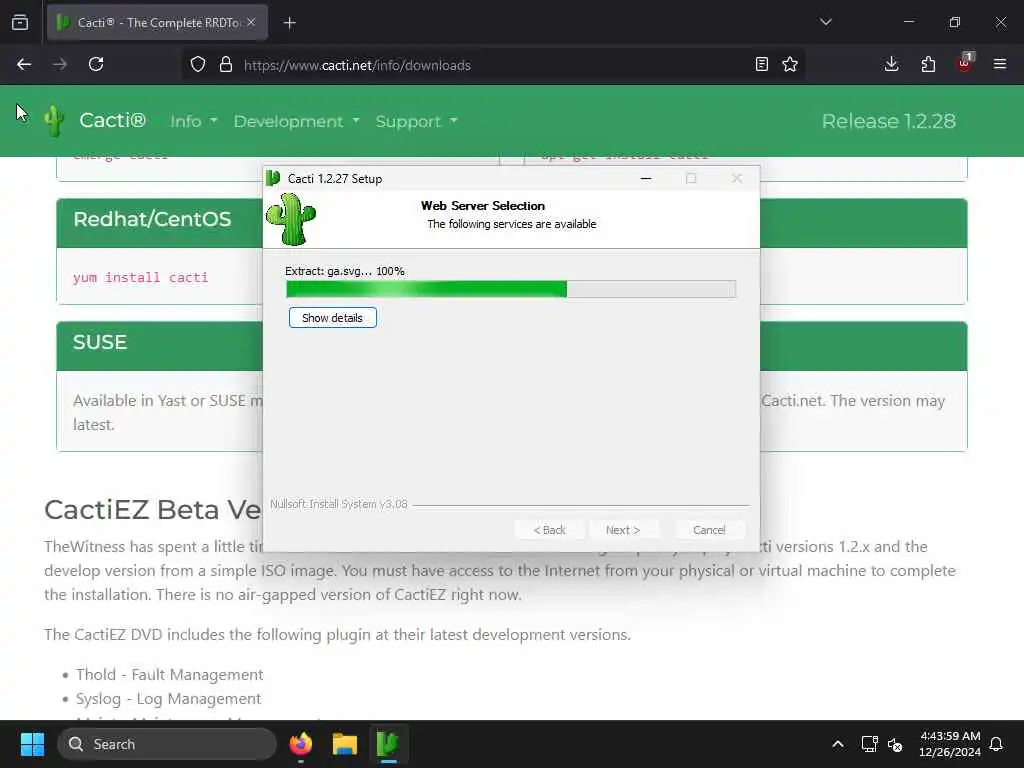The height and width of the screenshot is (768, 1024).
Task: Show hidden system tray icons
Action: (x=838, y=744)
